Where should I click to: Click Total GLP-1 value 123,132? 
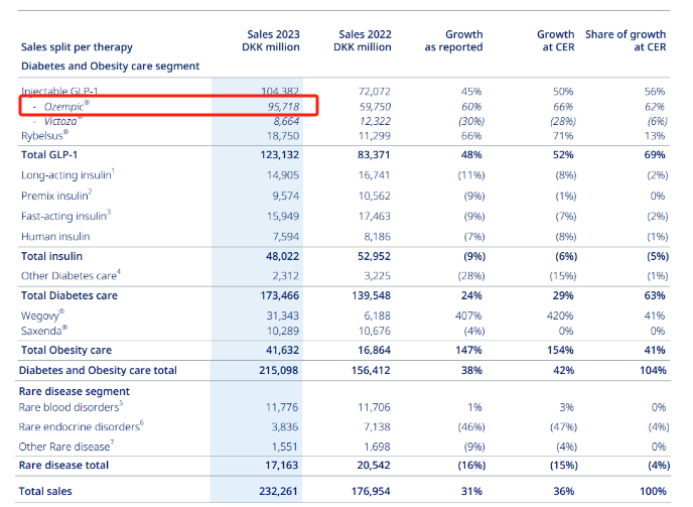click(279, 155)
